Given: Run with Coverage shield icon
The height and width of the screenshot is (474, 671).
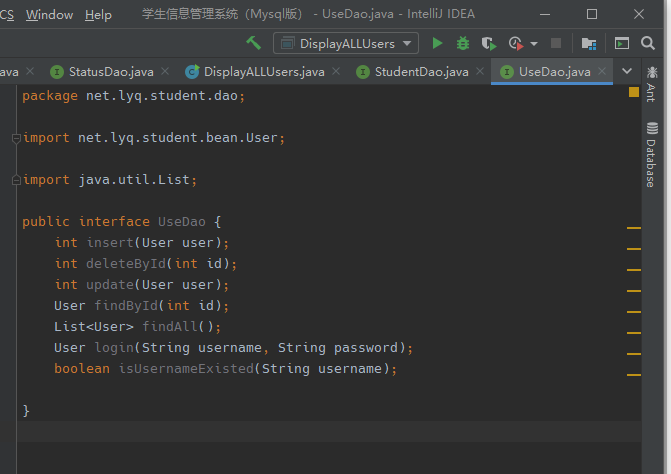Looking at the screenshot, I should (x=488, y=43).
